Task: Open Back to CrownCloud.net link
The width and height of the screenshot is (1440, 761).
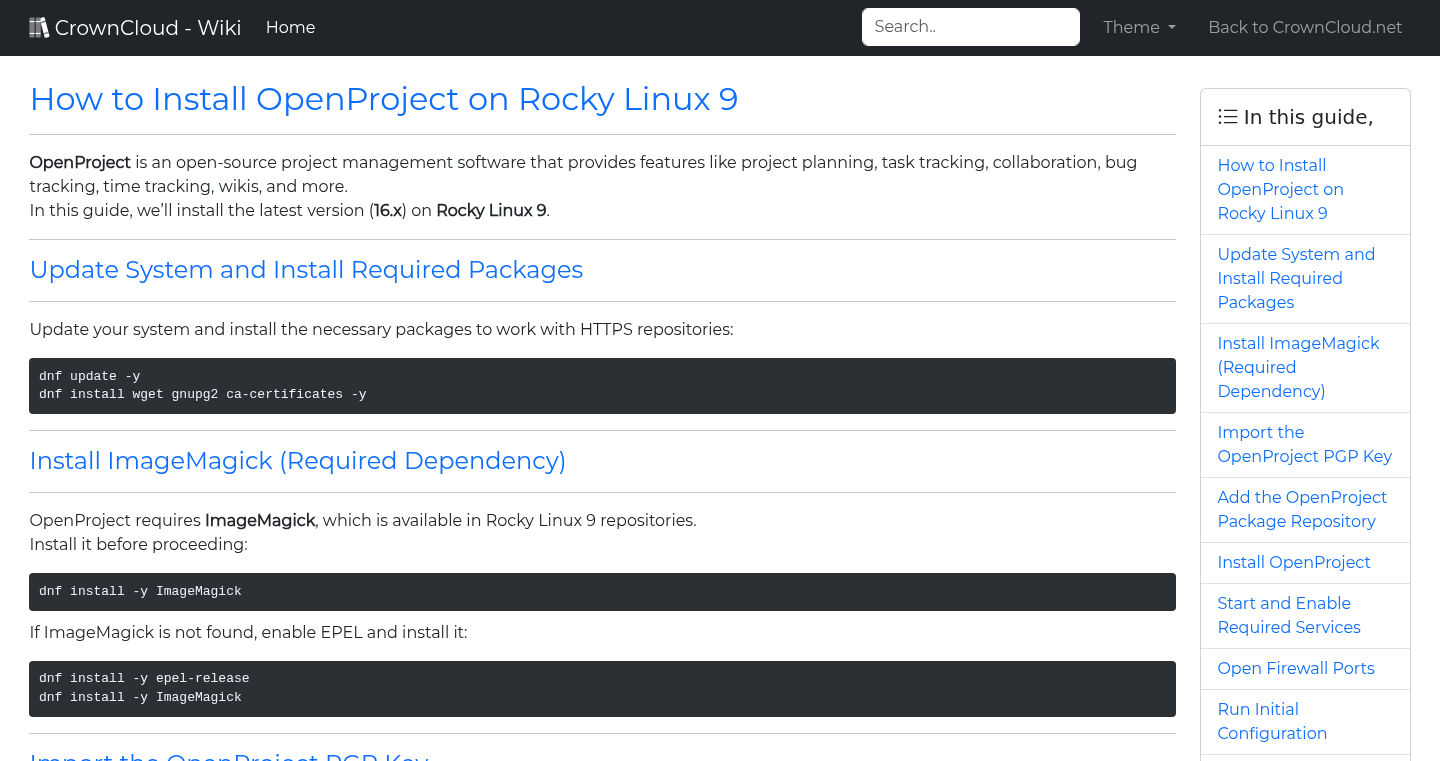Action: click(1305, 27)
